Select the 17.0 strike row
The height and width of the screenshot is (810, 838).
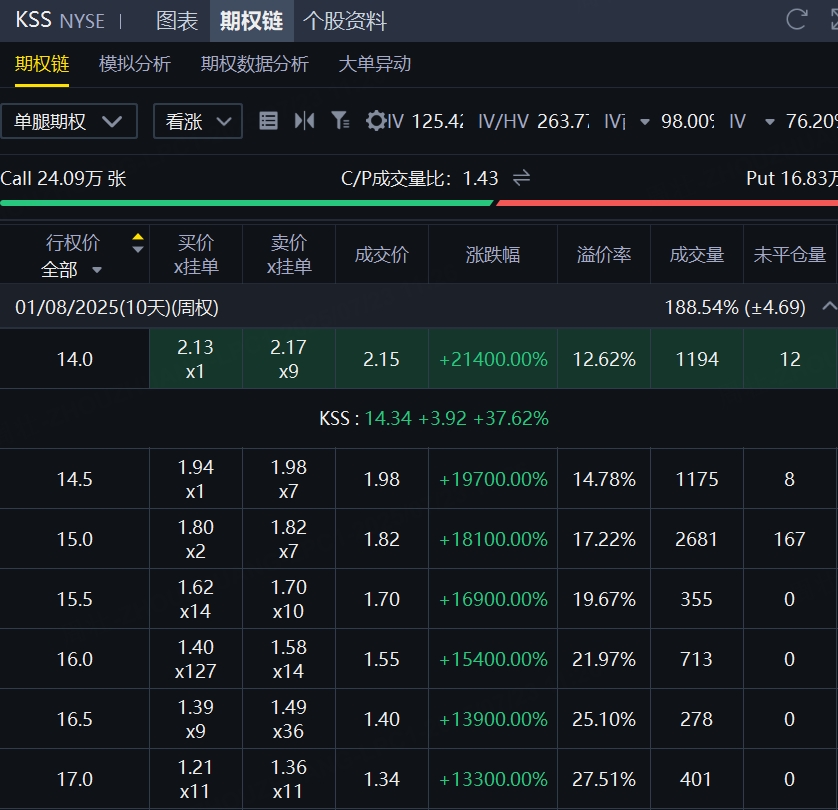point(419,779)
